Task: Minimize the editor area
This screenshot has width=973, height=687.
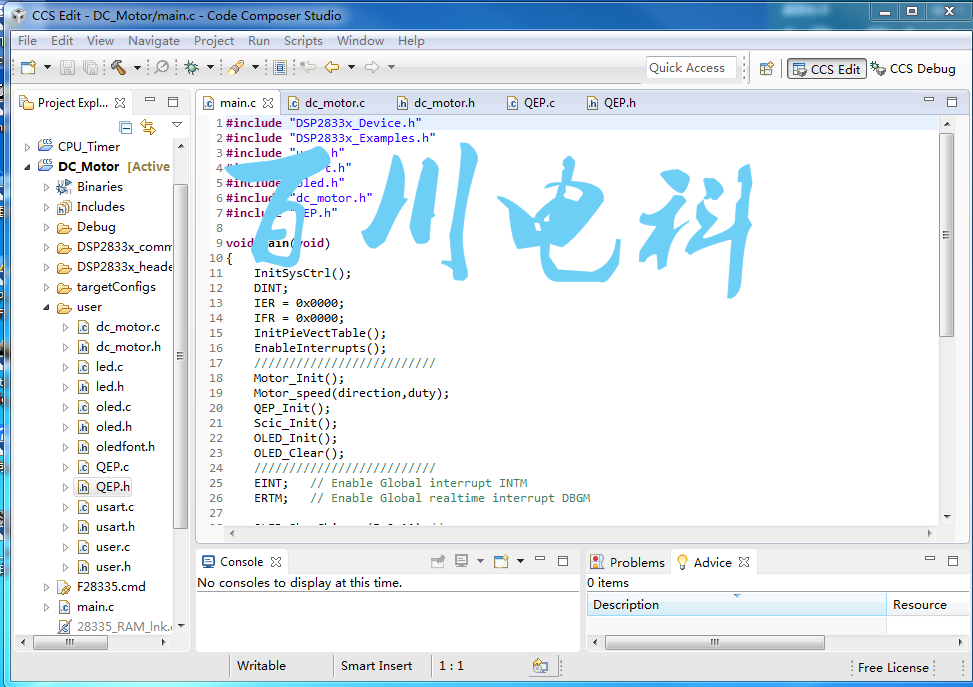Action: pos(929,99)
